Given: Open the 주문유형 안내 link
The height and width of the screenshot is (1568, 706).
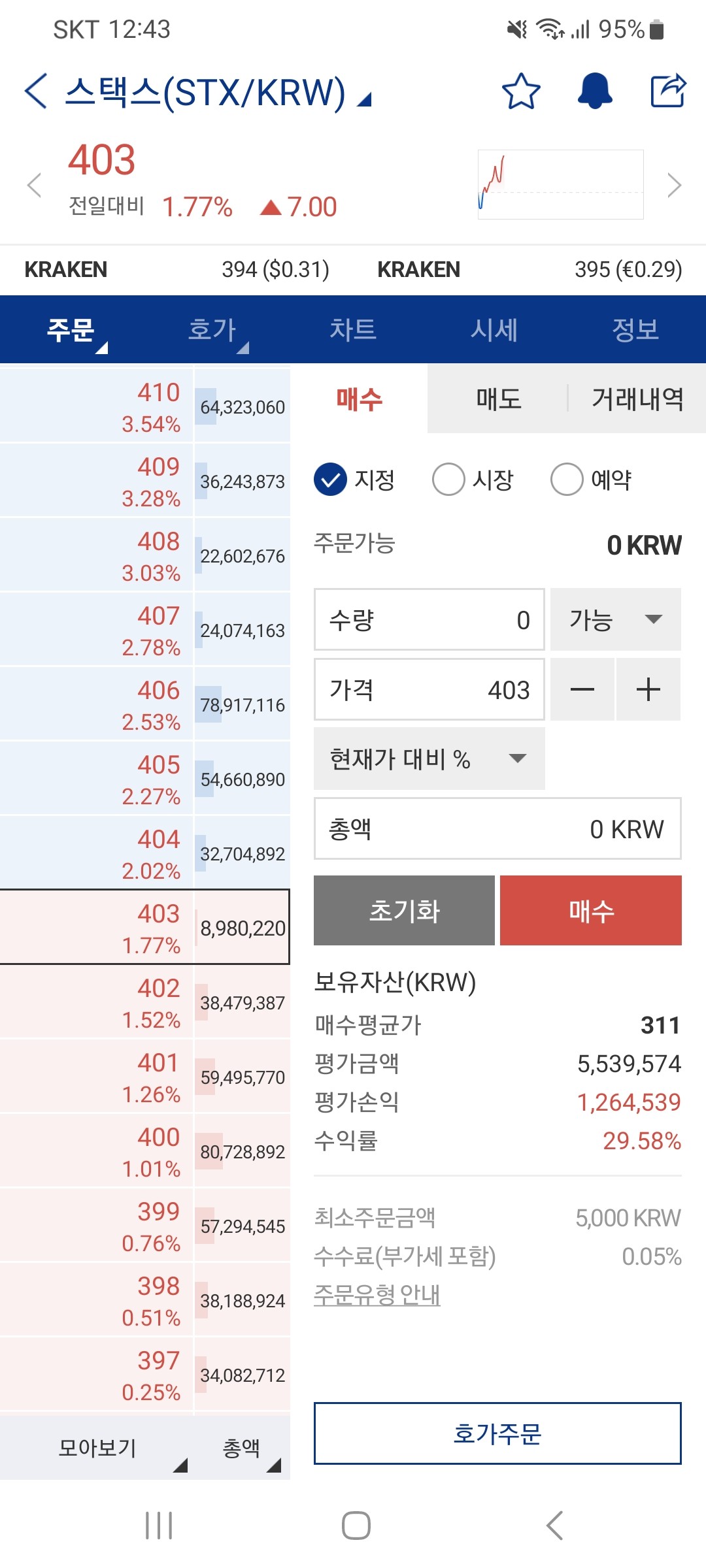Looking at the screenshot, I should [x=377, y=1295].
